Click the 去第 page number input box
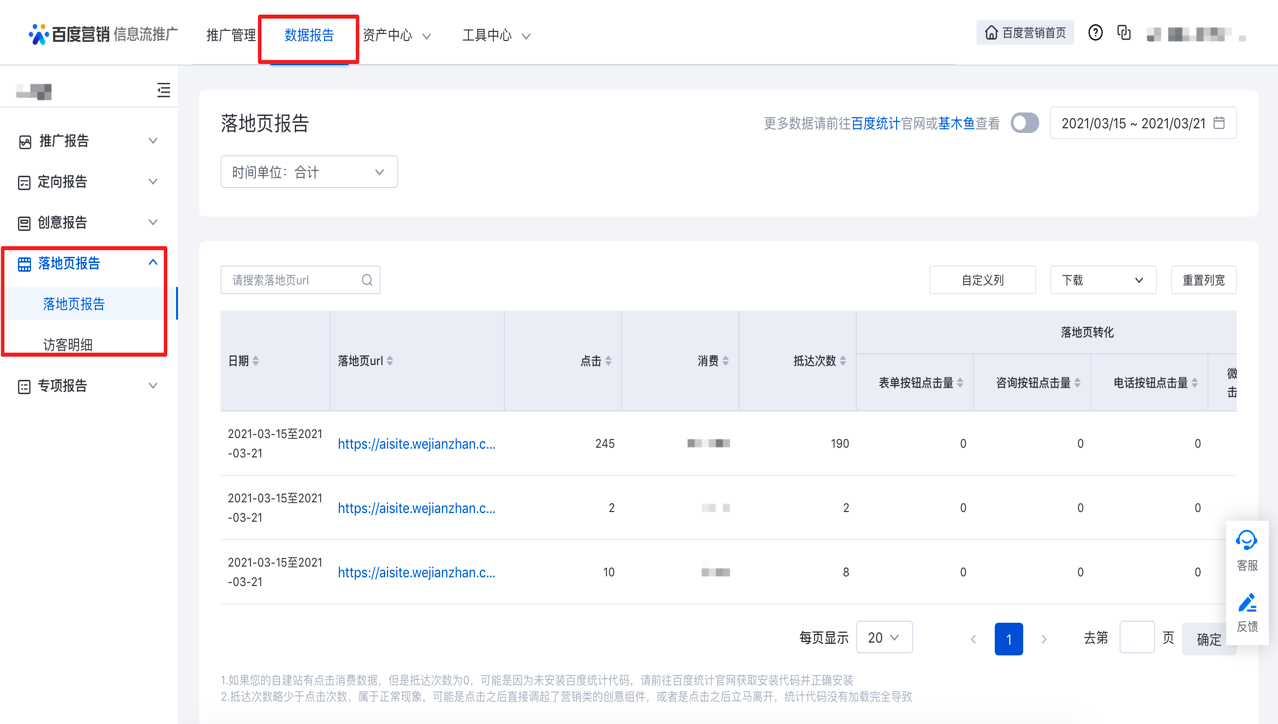Image resolution: width=1278 pixels, height=724 pixels. [x=1136, y=638]
